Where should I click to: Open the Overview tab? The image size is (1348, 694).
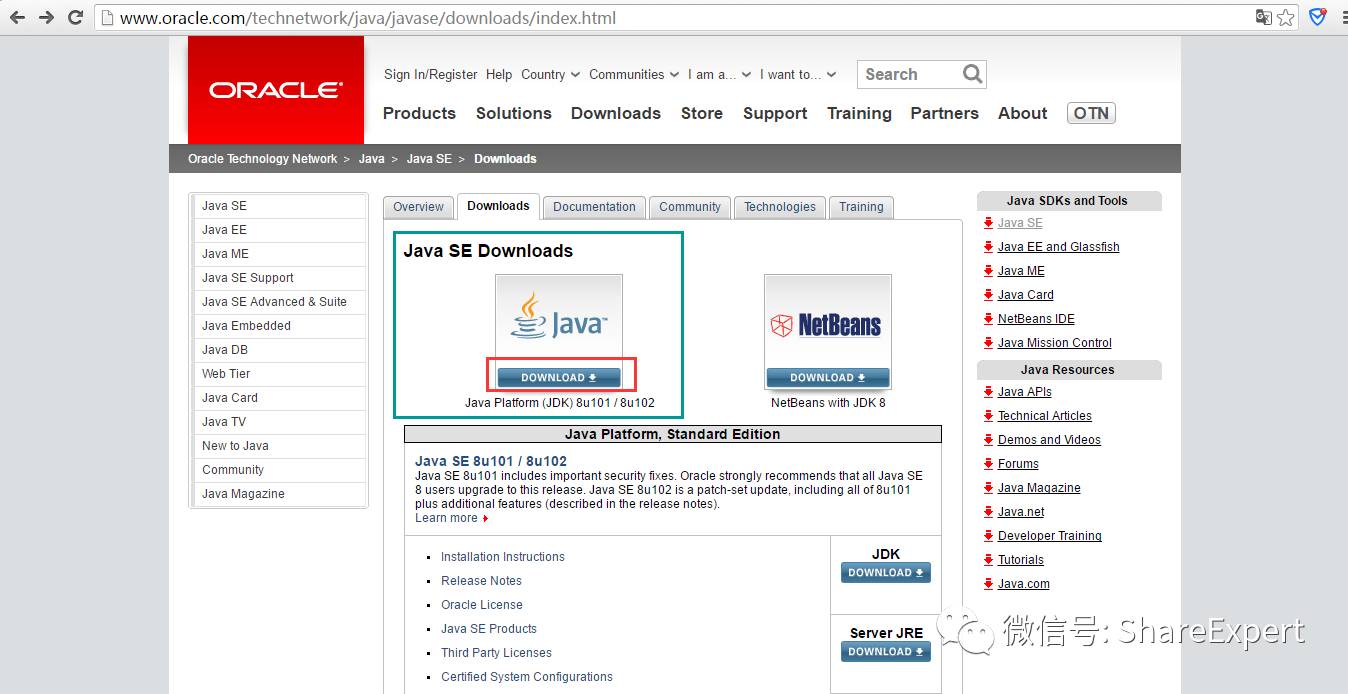point(418,207)
